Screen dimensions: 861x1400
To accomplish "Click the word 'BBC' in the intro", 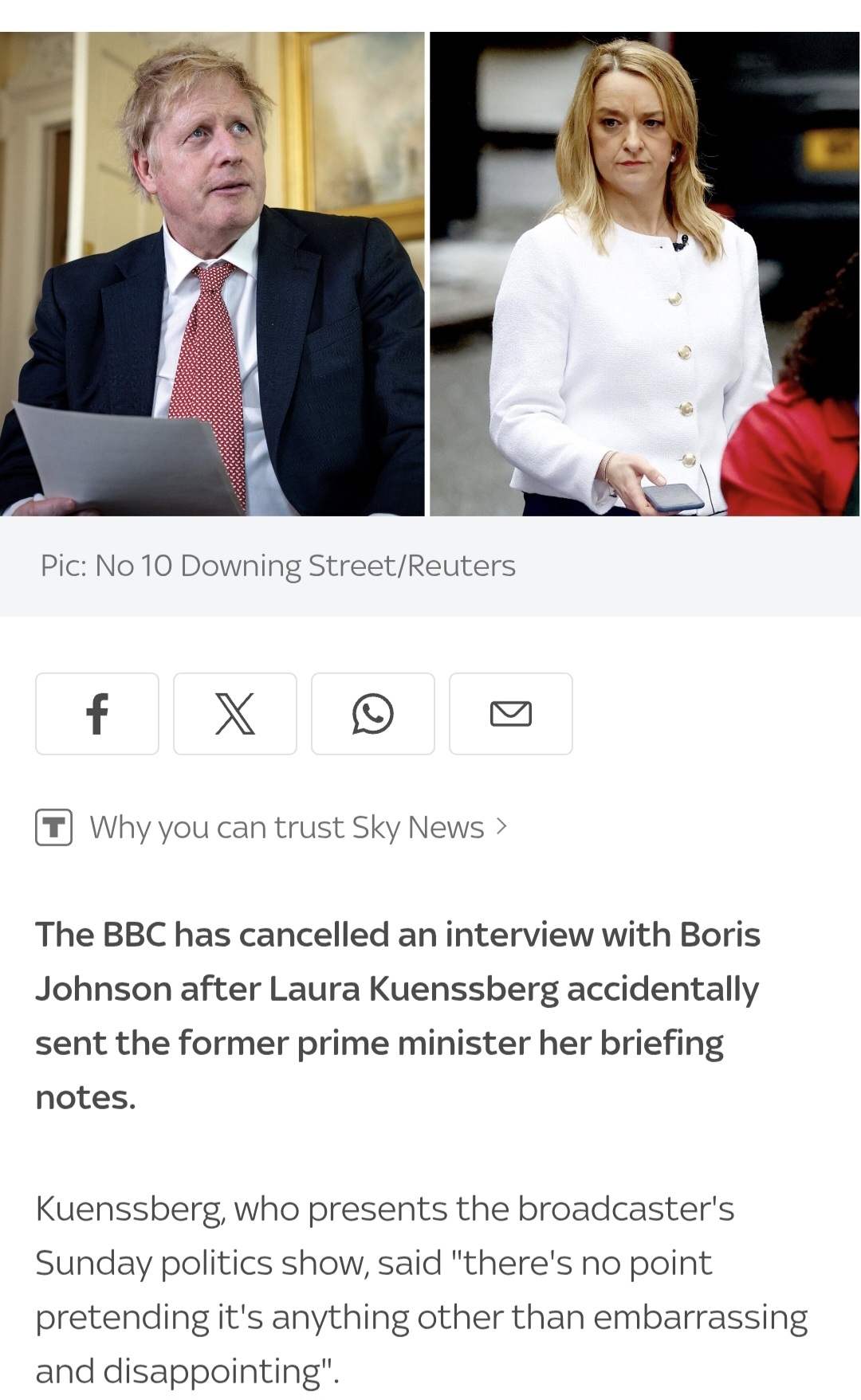I will (134, 935).
